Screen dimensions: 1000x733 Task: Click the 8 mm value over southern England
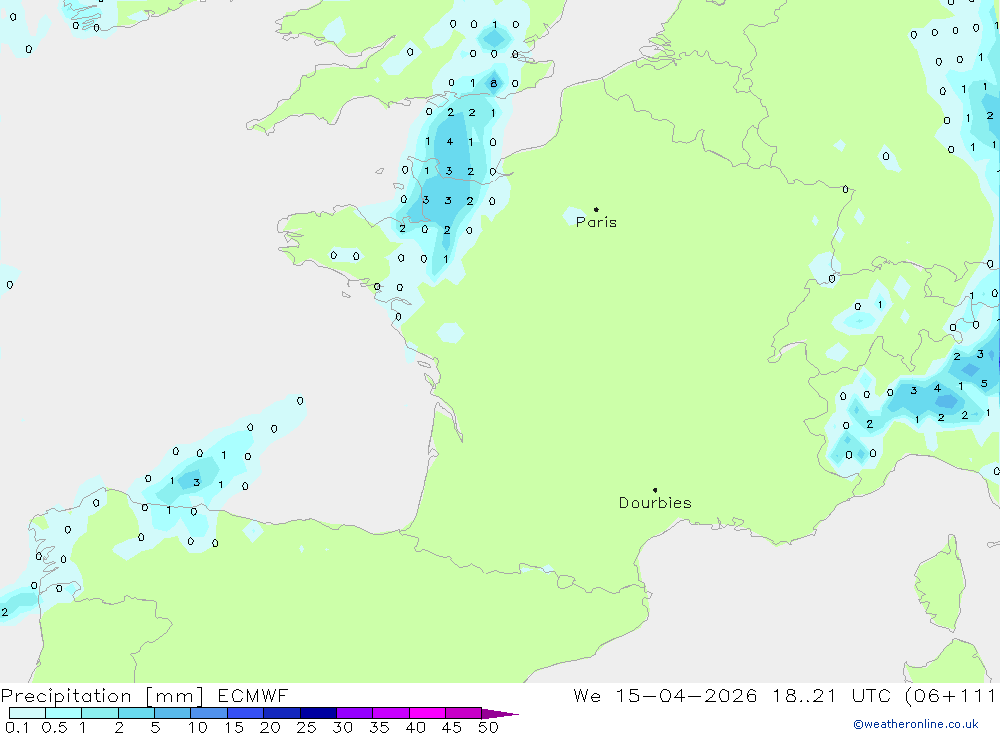(x=493, y=84)
